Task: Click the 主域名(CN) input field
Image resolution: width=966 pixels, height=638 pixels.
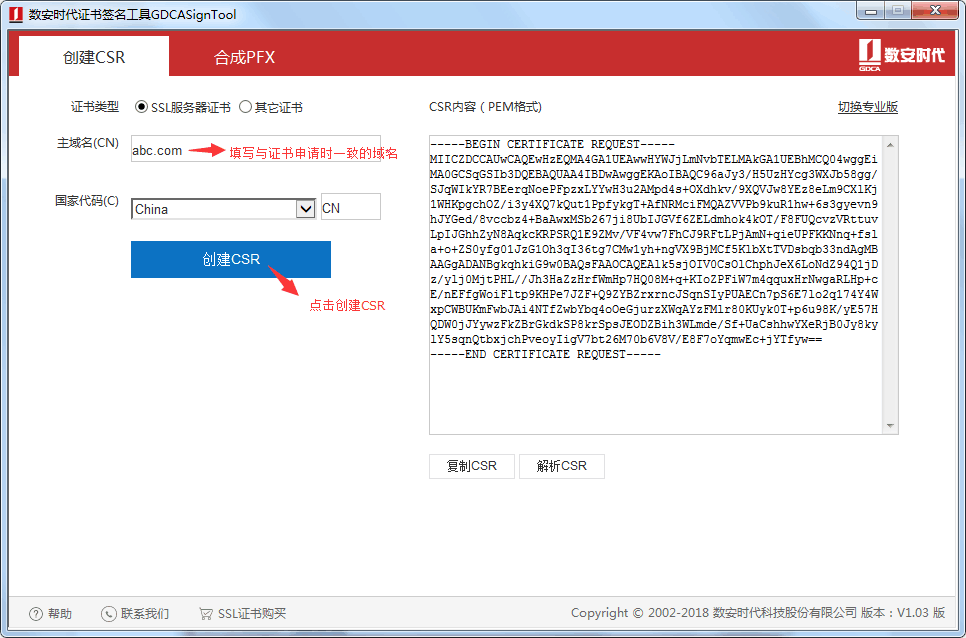Action: 256,149
